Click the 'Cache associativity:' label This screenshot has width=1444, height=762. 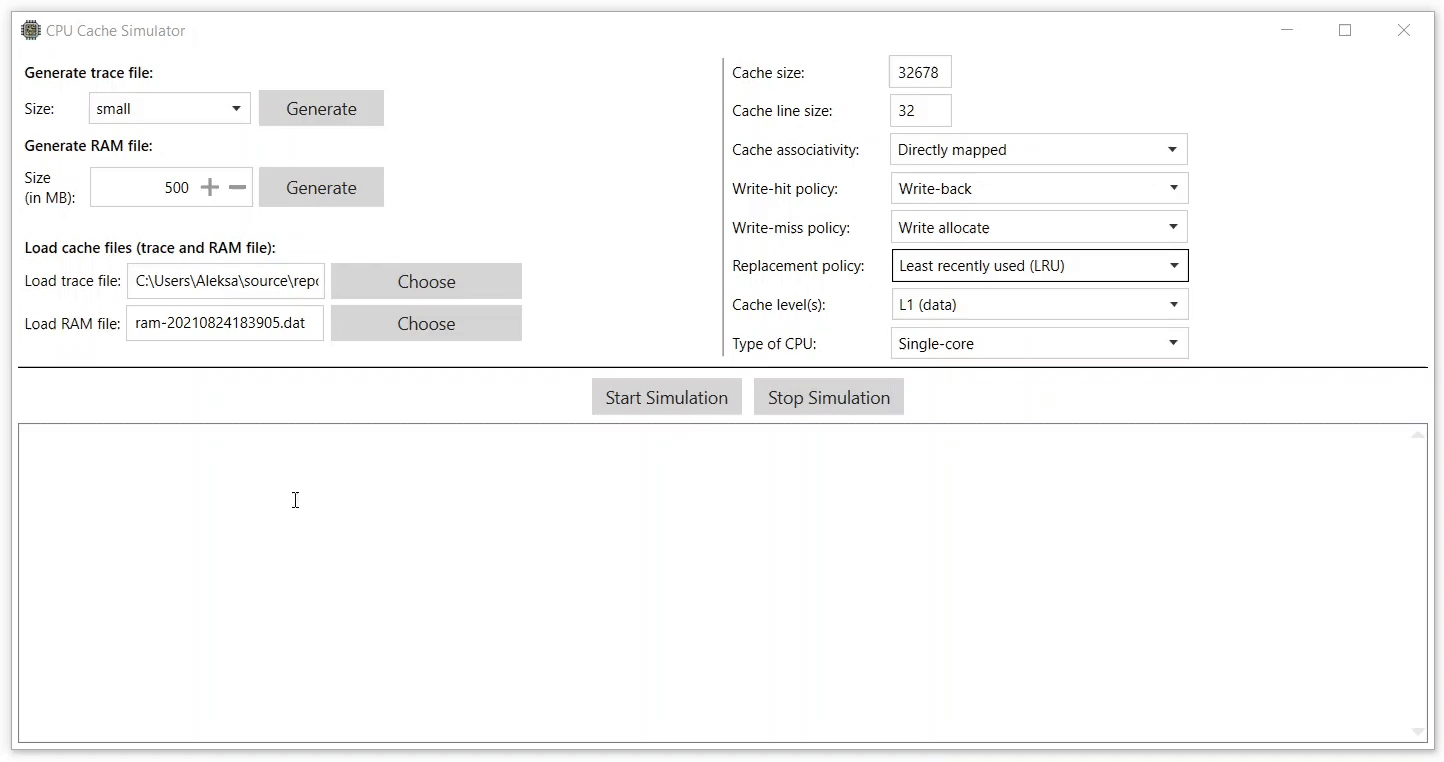point(795,150)
